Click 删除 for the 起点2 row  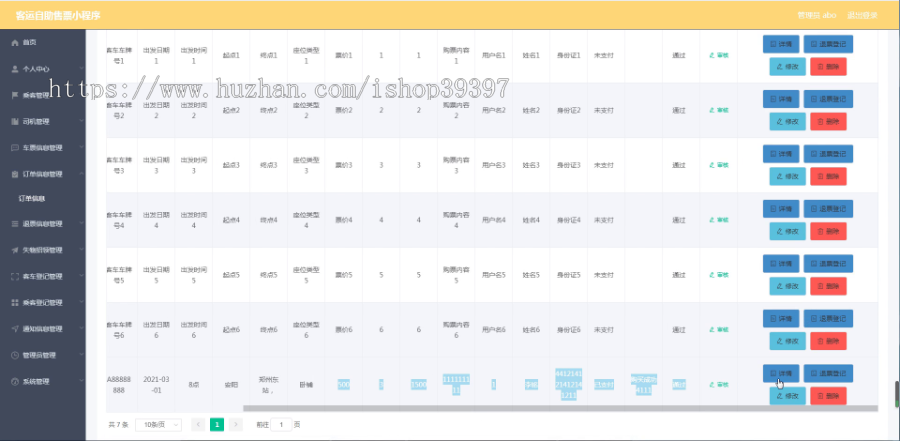828,122
